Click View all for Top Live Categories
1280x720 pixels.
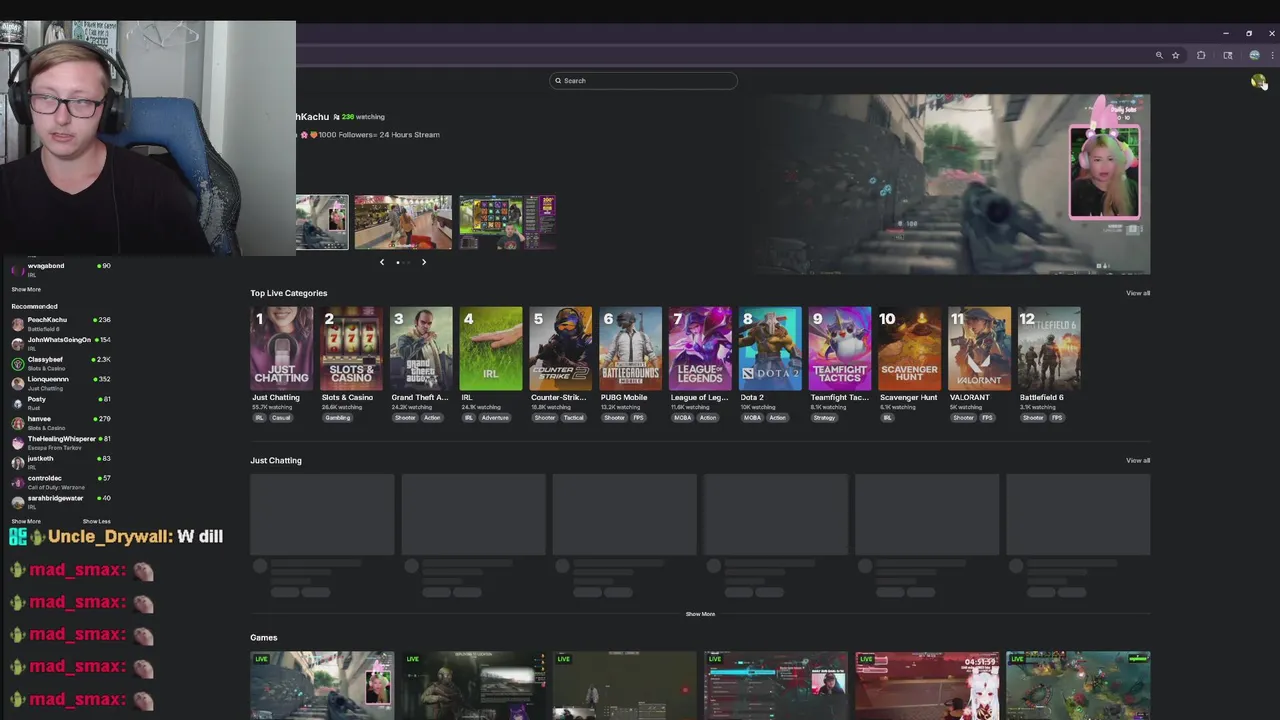[x=1138, y=293]
